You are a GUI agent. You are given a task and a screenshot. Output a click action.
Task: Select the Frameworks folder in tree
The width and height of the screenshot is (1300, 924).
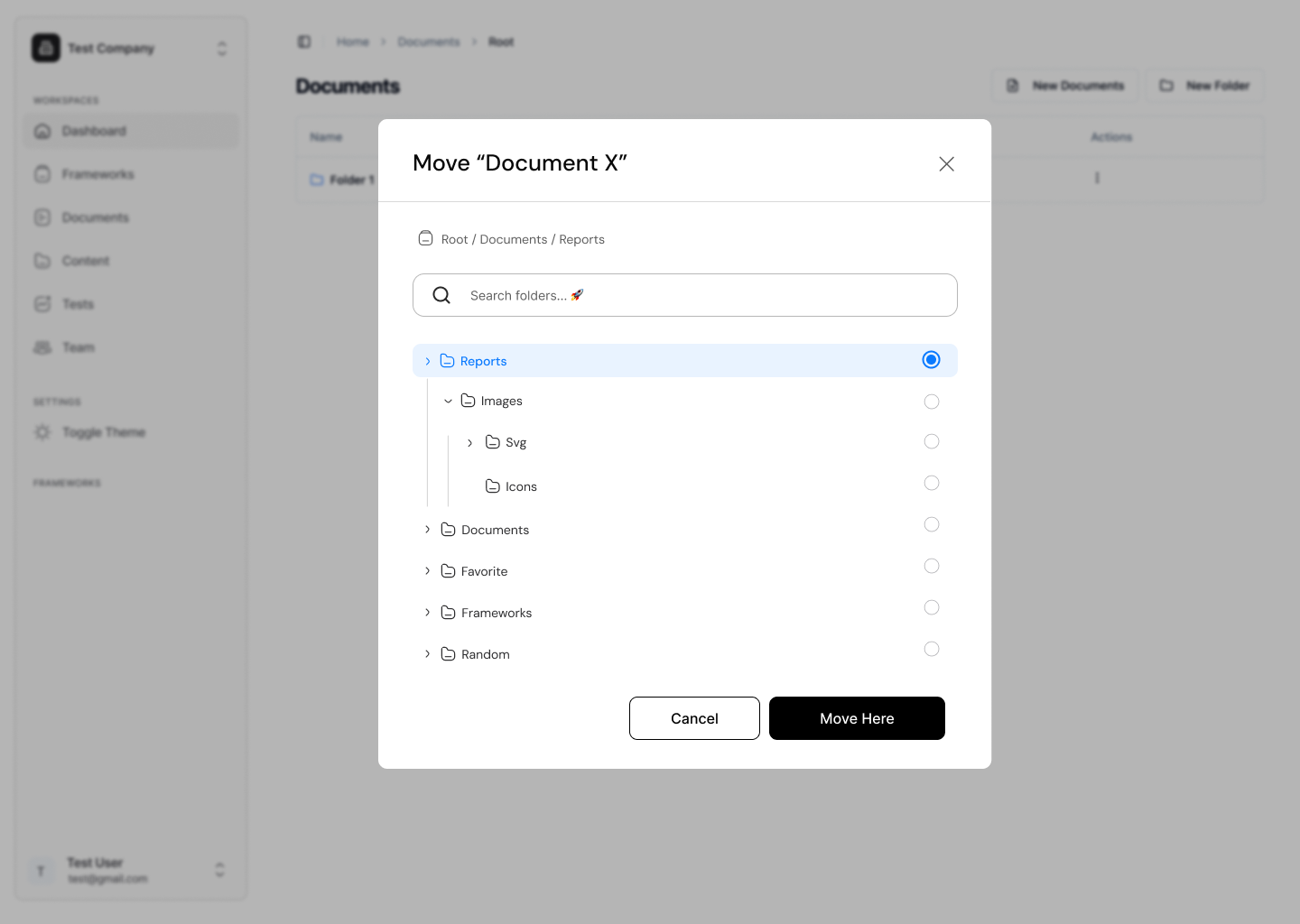pyautogui.click(x=497, y=613)
